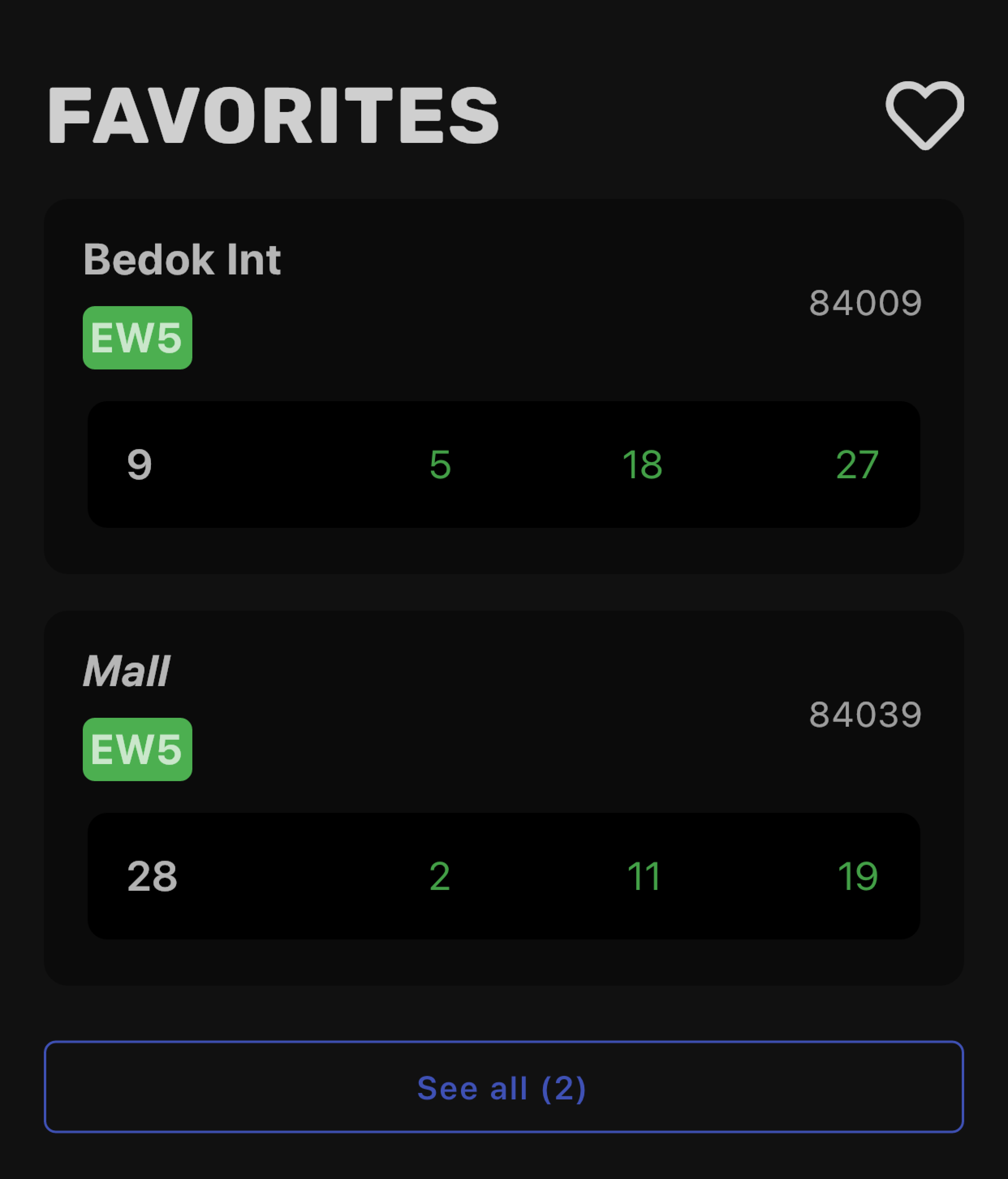The width and height of the screenshot is (1008, 1179).
Task: Click the EW5 badge under Mall
Action: [137, 749]
